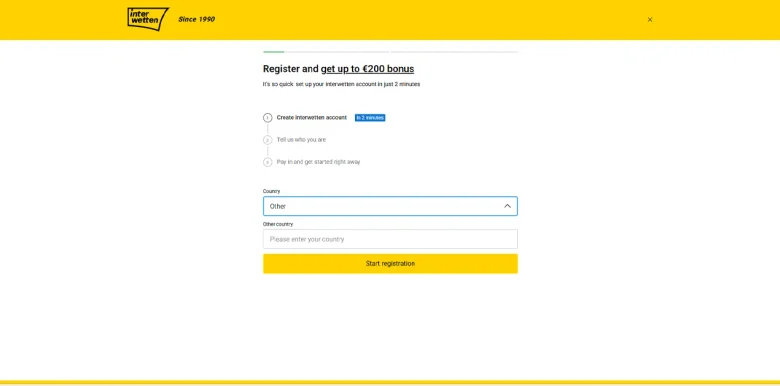Select step 1 circle for Create account
This screenshot has height=386, width=780.
[x=268, y=118]
